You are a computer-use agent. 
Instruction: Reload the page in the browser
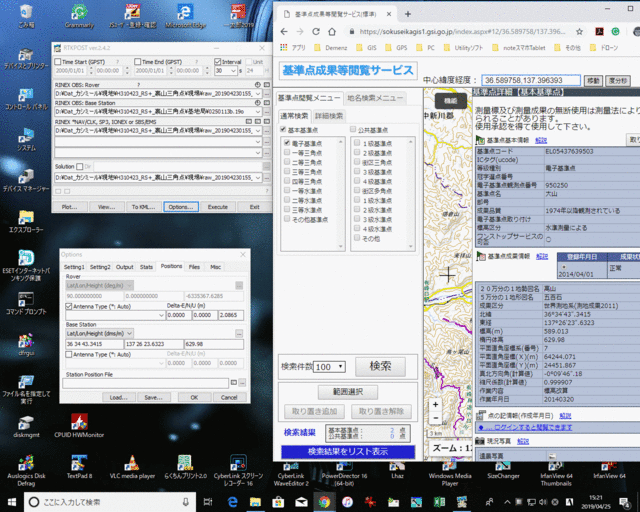pyautogui.click(x=316, y=31)
